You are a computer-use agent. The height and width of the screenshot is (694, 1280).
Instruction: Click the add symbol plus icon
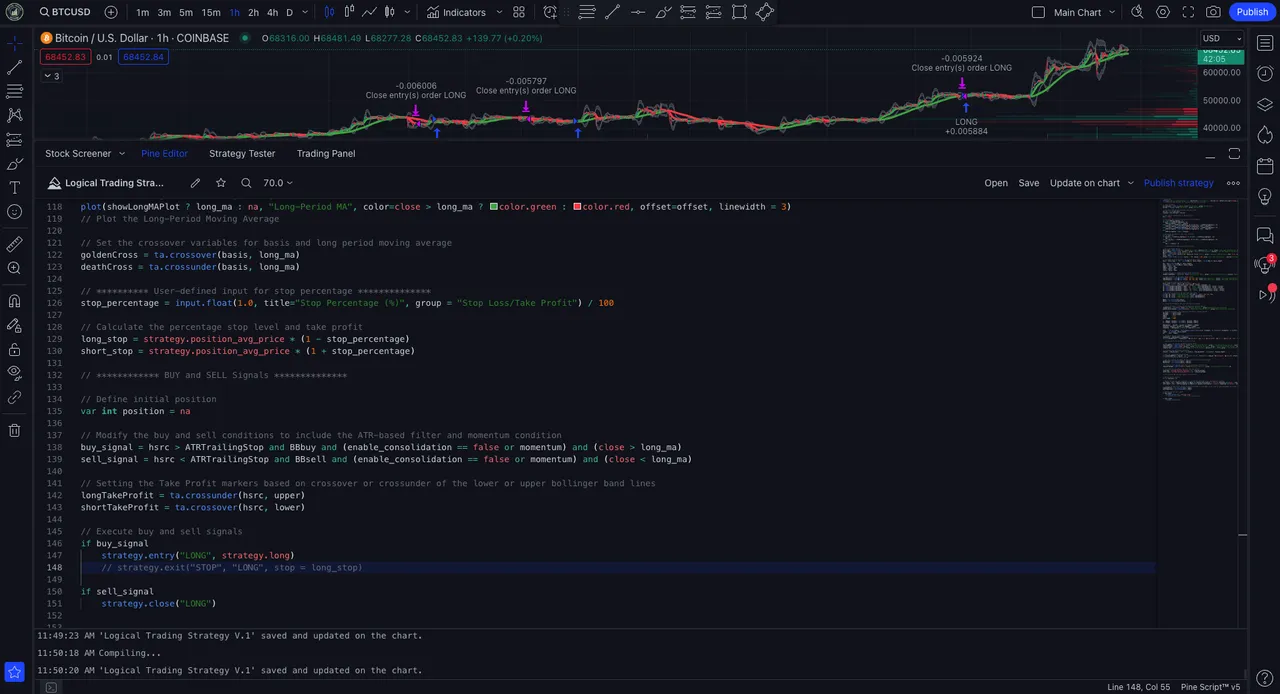point(111,12)
